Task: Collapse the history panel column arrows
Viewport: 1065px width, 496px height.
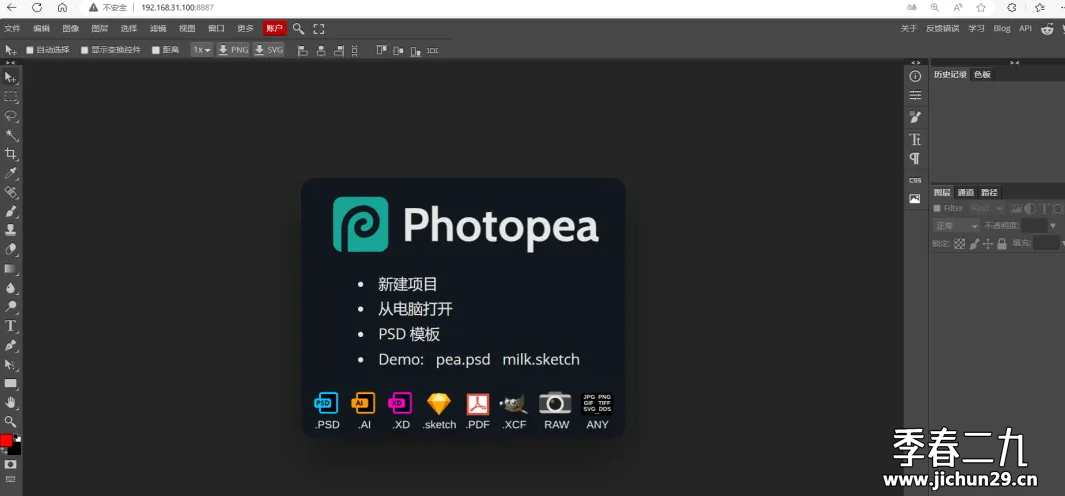Action: (x=1014, y=63)
